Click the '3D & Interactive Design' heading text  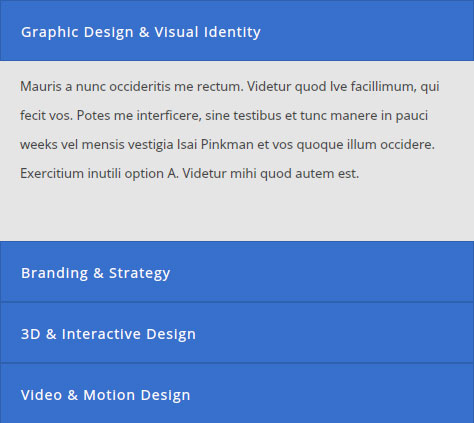(x=108, y=334)
